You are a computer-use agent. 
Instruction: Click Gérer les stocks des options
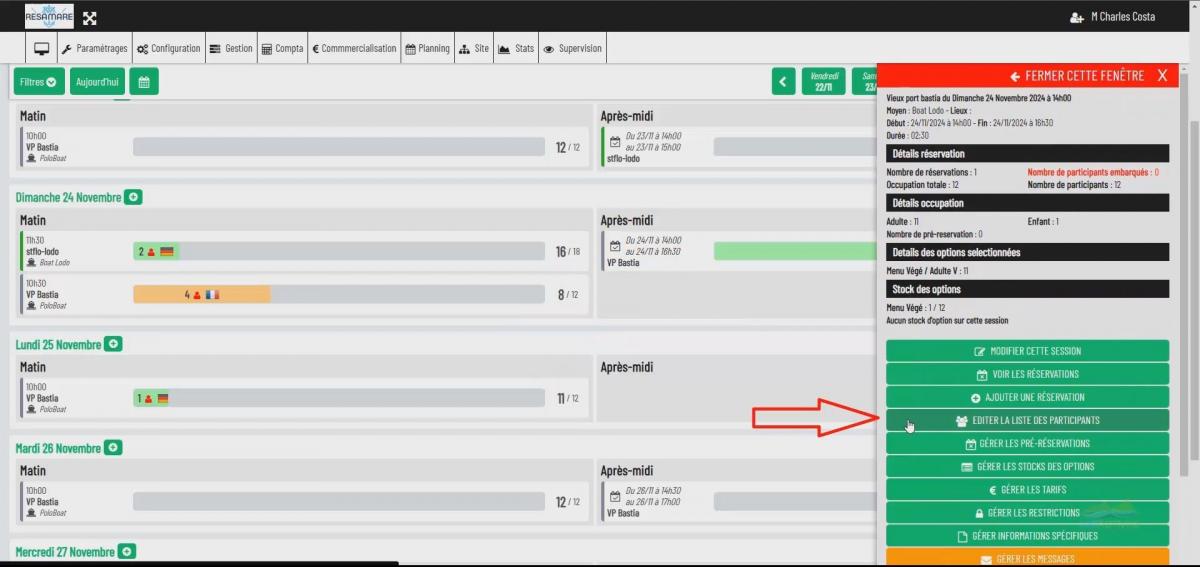pos(1027,466)
